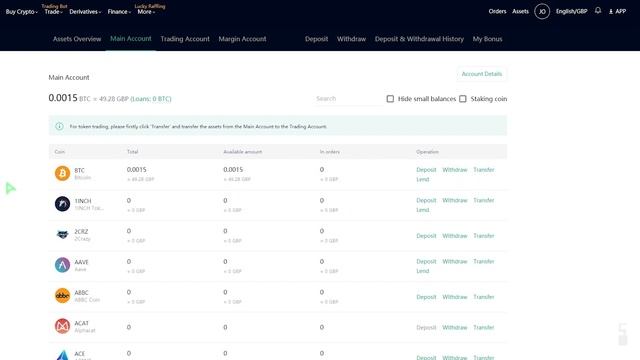Toggle the Staking coin checkbox
Image resolution: width=640 pixels, height=360 pixels.
(x=462, y=99)
